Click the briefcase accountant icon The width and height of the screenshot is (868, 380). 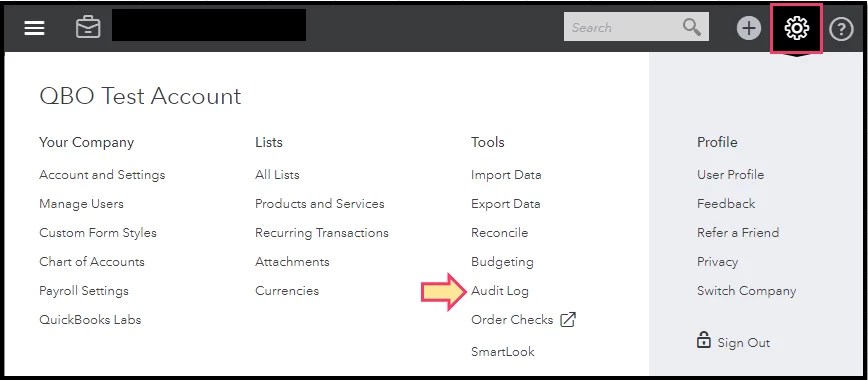[88, 27]
